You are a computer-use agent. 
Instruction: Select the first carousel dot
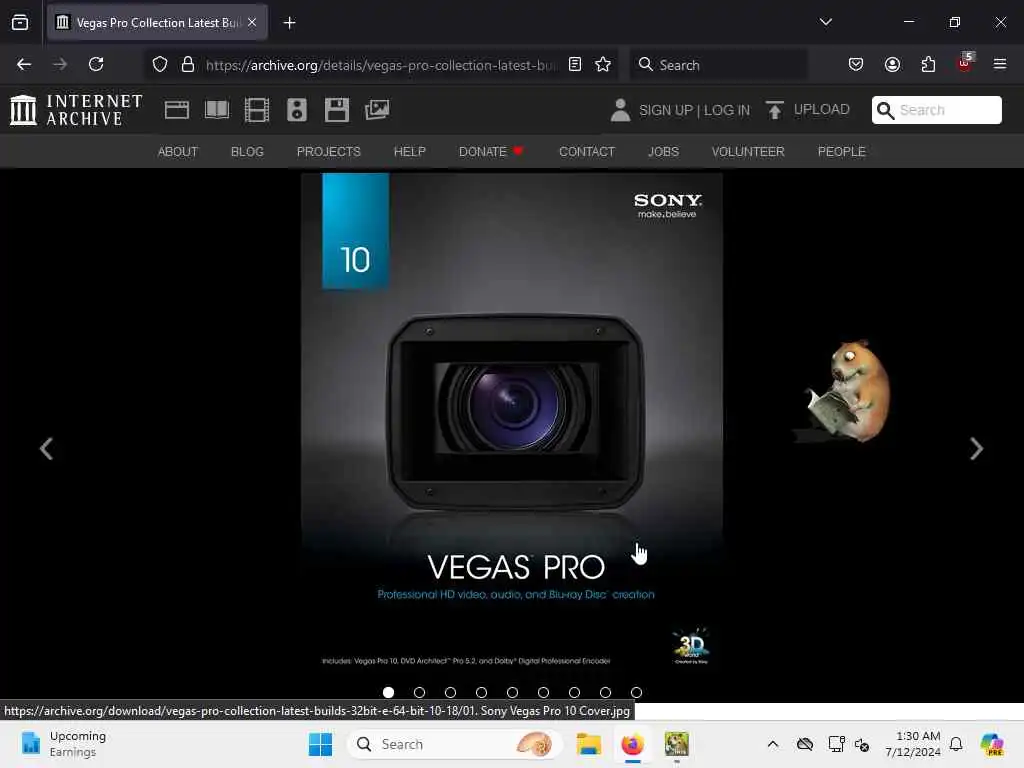pos(389,692)
